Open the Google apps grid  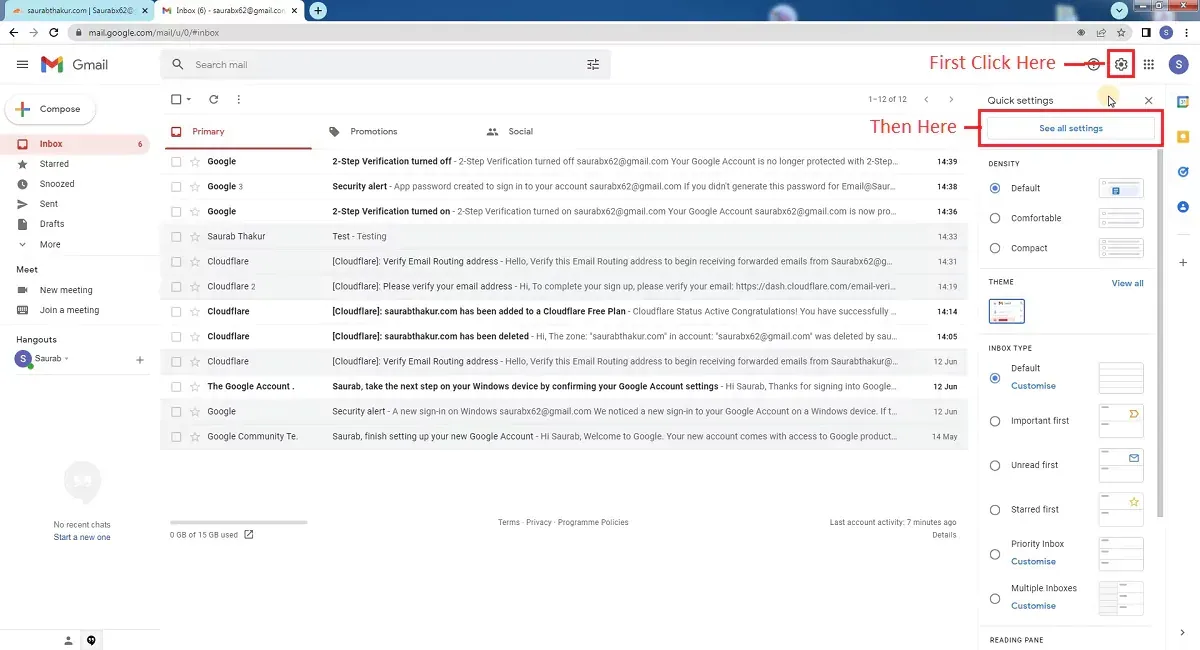pyautogui.click(x=1149, y=64)
